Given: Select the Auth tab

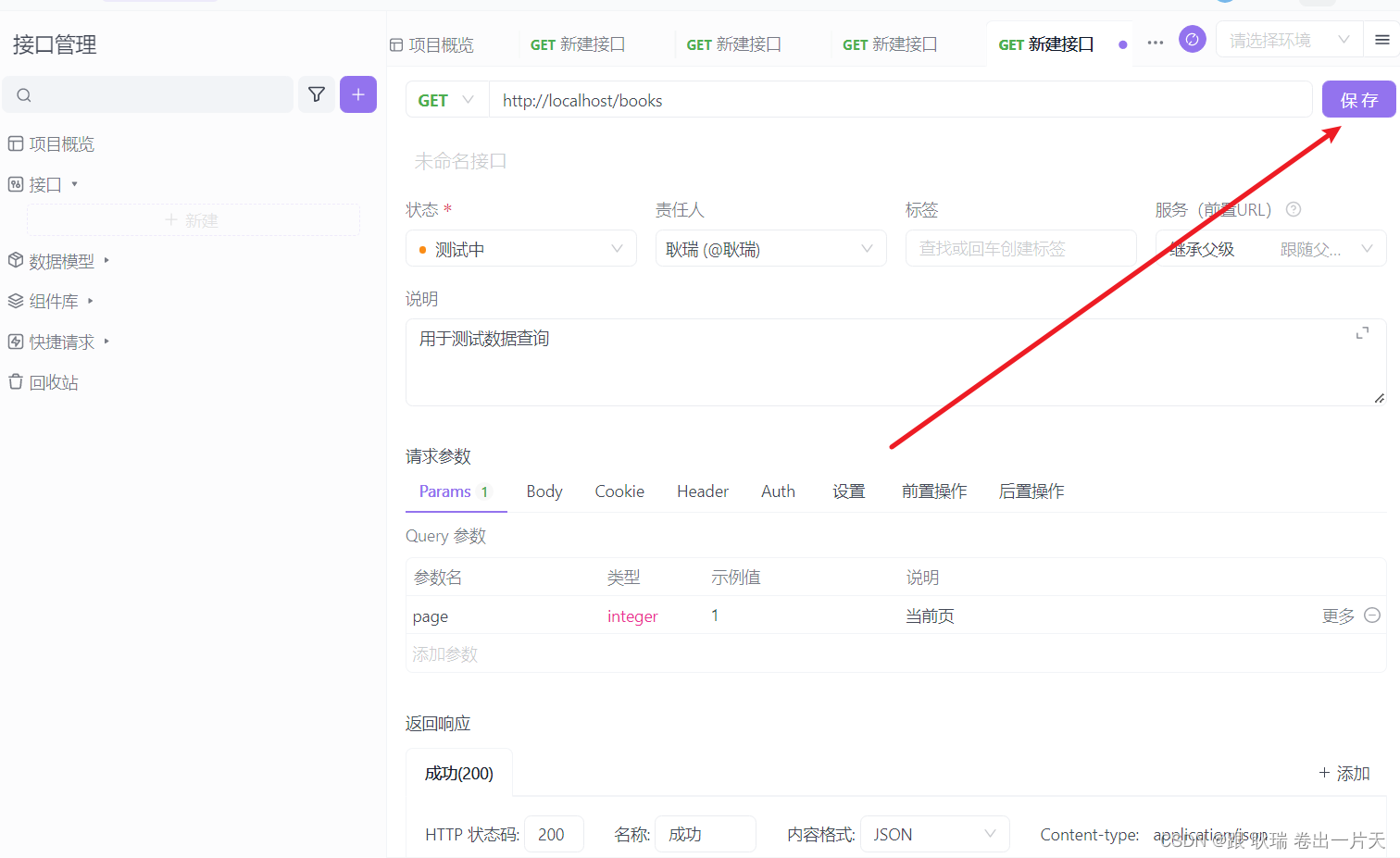Looking at the screenshot, I should click(778, 491).
